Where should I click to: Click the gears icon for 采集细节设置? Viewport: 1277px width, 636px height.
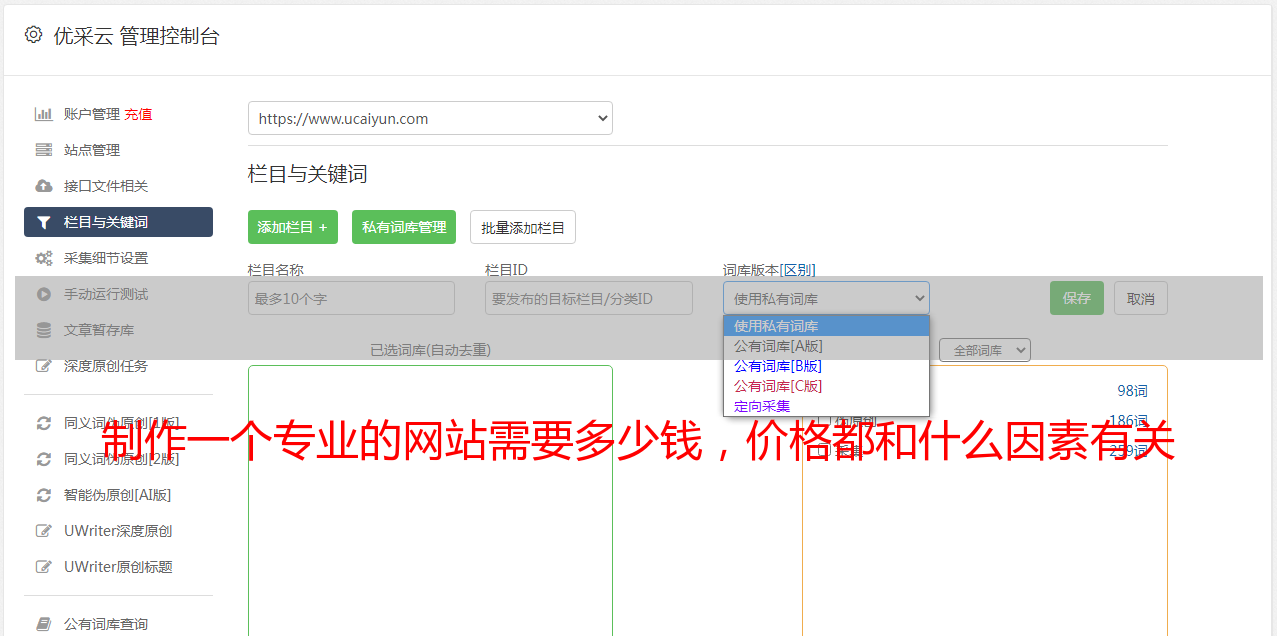(x=43, y=258)
